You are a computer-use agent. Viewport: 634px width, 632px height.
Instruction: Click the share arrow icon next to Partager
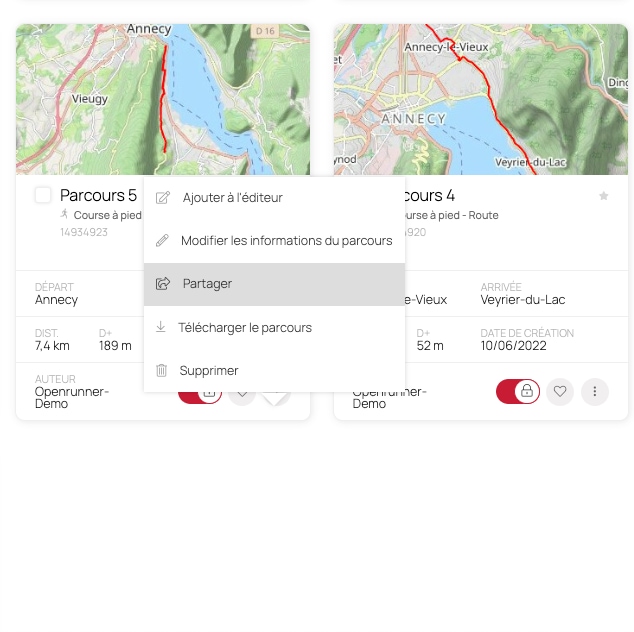[x=163, y=283]
